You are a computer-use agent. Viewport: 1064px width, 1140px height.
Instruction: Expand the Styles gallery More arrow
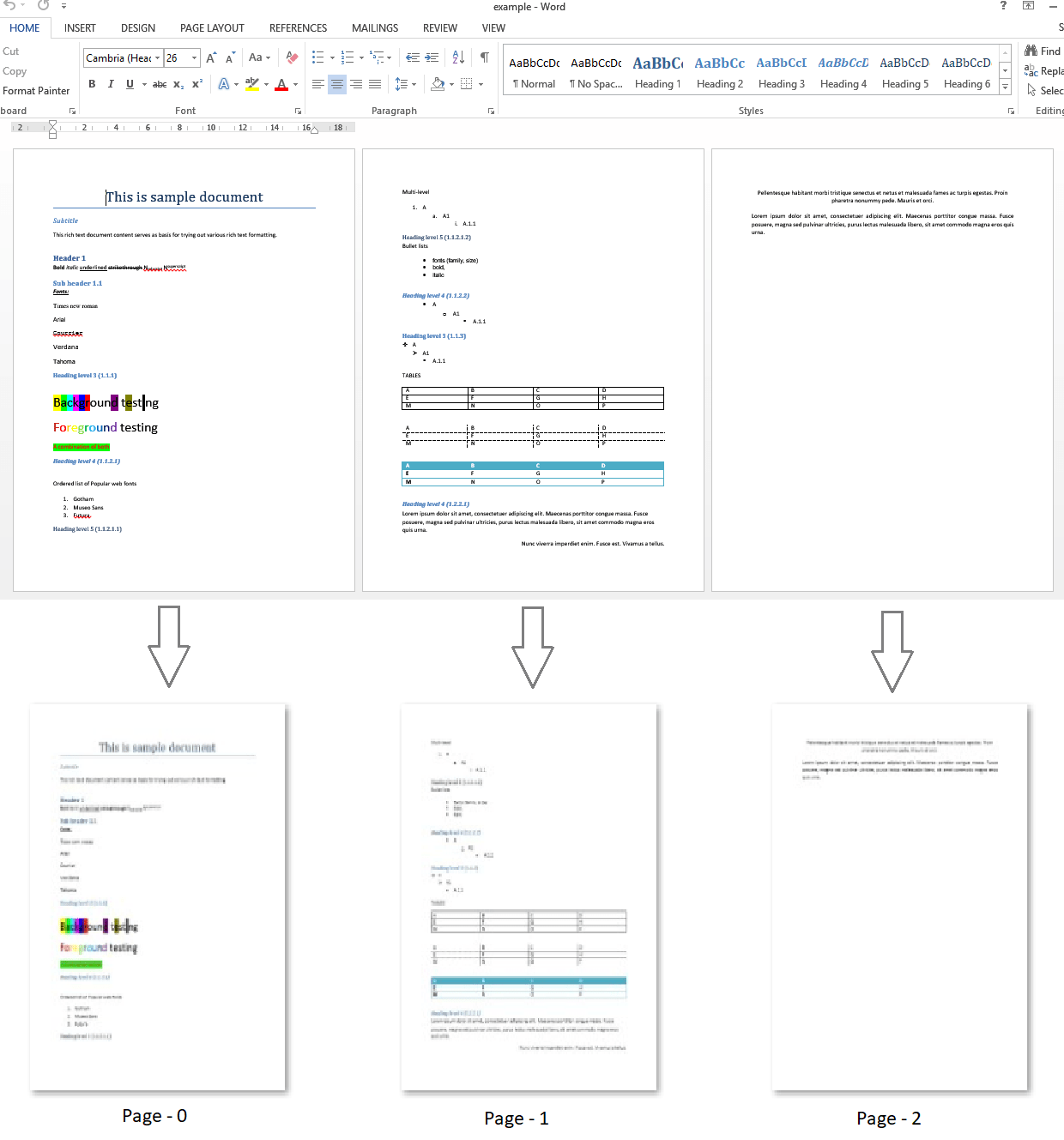pyautogui.click(x=1005, y=87)
